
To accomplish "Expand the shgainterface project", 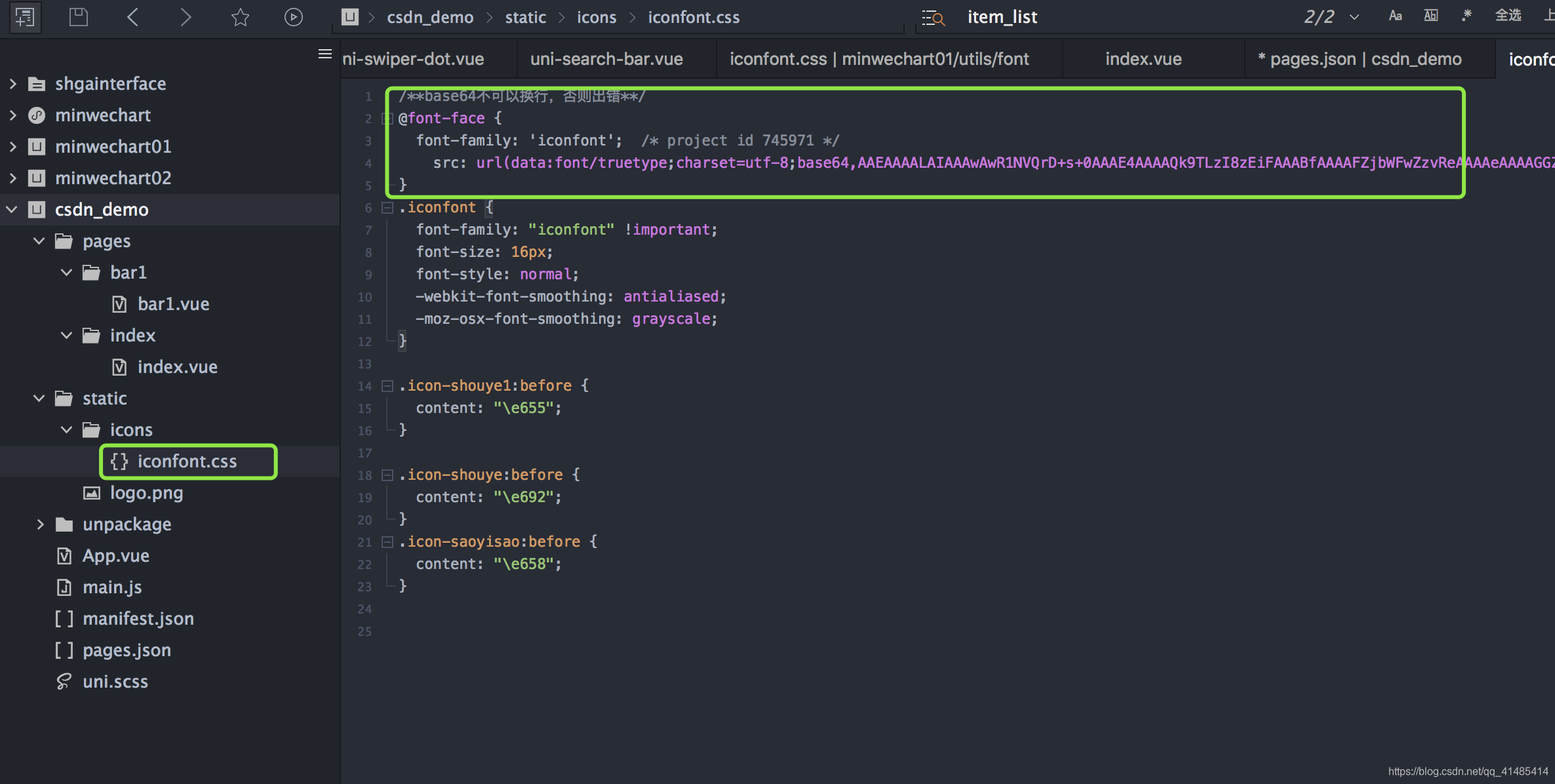I will pos(12,84).
